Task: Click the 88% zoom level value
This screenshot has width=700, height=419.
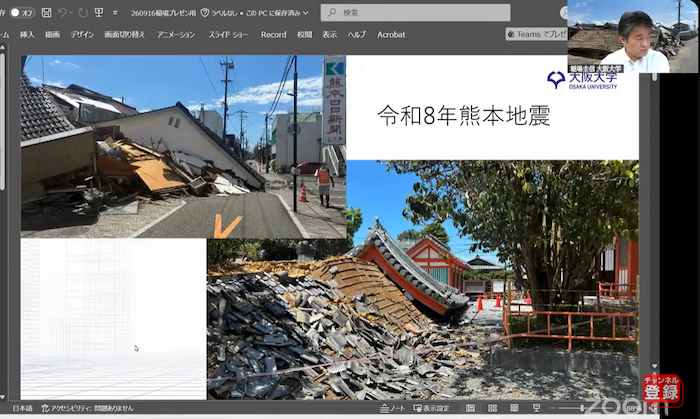Action: pos(633,408)
